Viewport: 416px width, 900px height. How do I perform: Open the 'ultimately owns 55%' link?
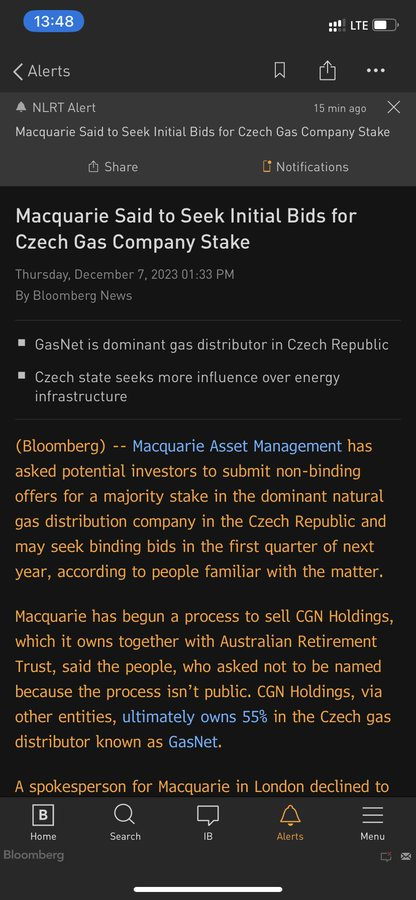coord(195,717)
